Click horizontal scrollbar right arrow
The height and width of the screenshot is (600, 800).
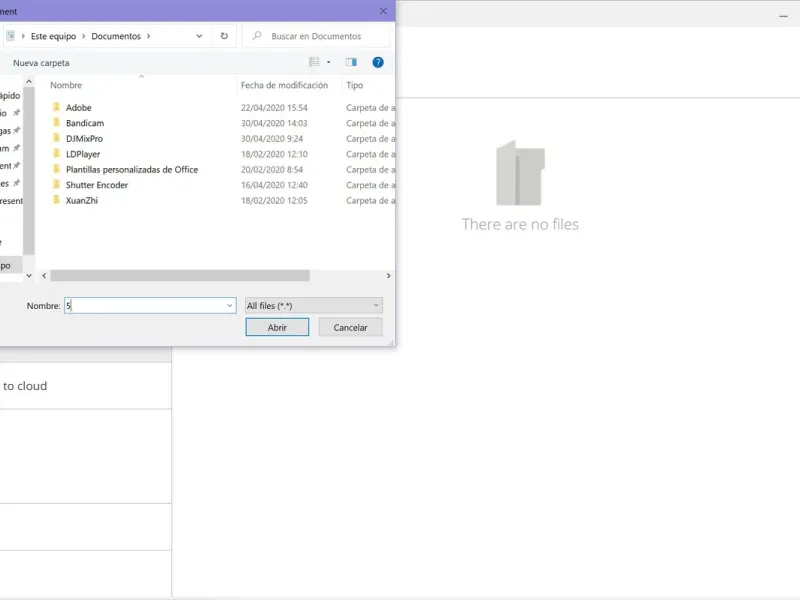coord(388,276)
